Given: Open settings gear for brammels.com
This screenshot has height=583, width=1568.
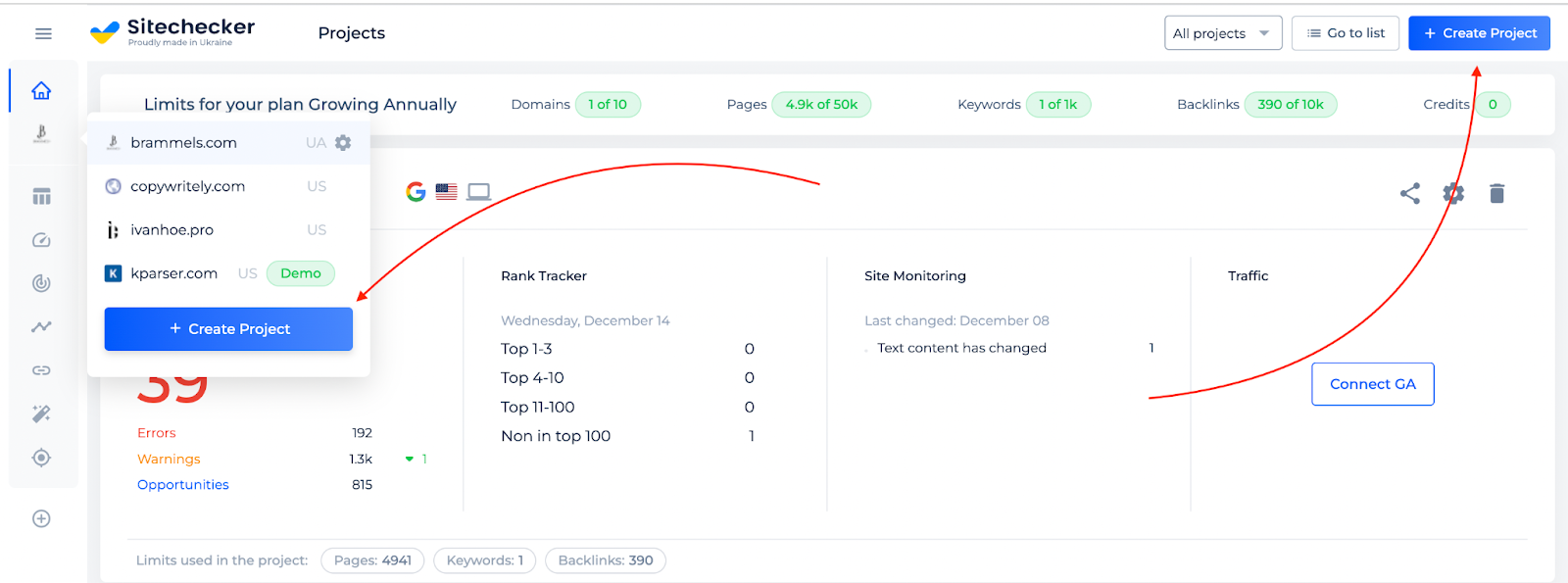Looking at the screenshot, I should [343, 143].
